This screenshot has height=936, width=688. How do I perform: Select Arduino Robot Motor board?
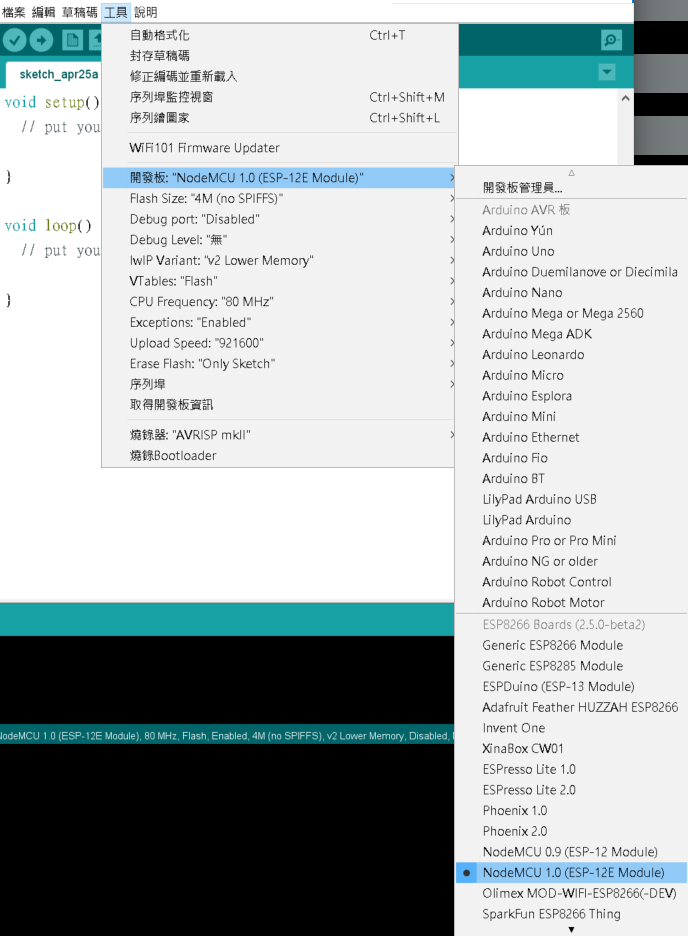tap(571, 602)
